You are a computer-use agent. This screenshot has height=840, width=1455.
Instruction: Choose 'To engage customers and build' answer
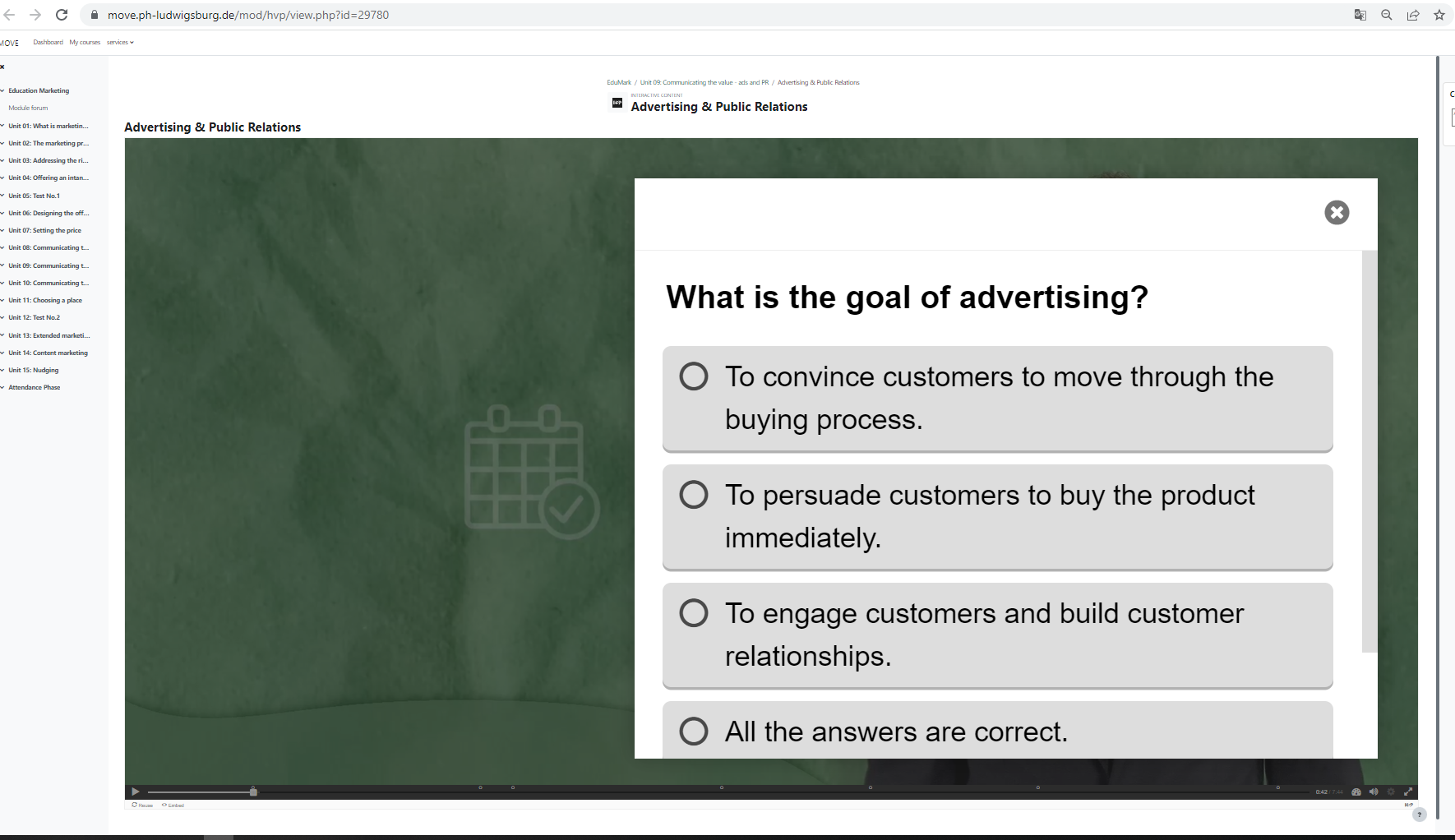coord(694,613)
